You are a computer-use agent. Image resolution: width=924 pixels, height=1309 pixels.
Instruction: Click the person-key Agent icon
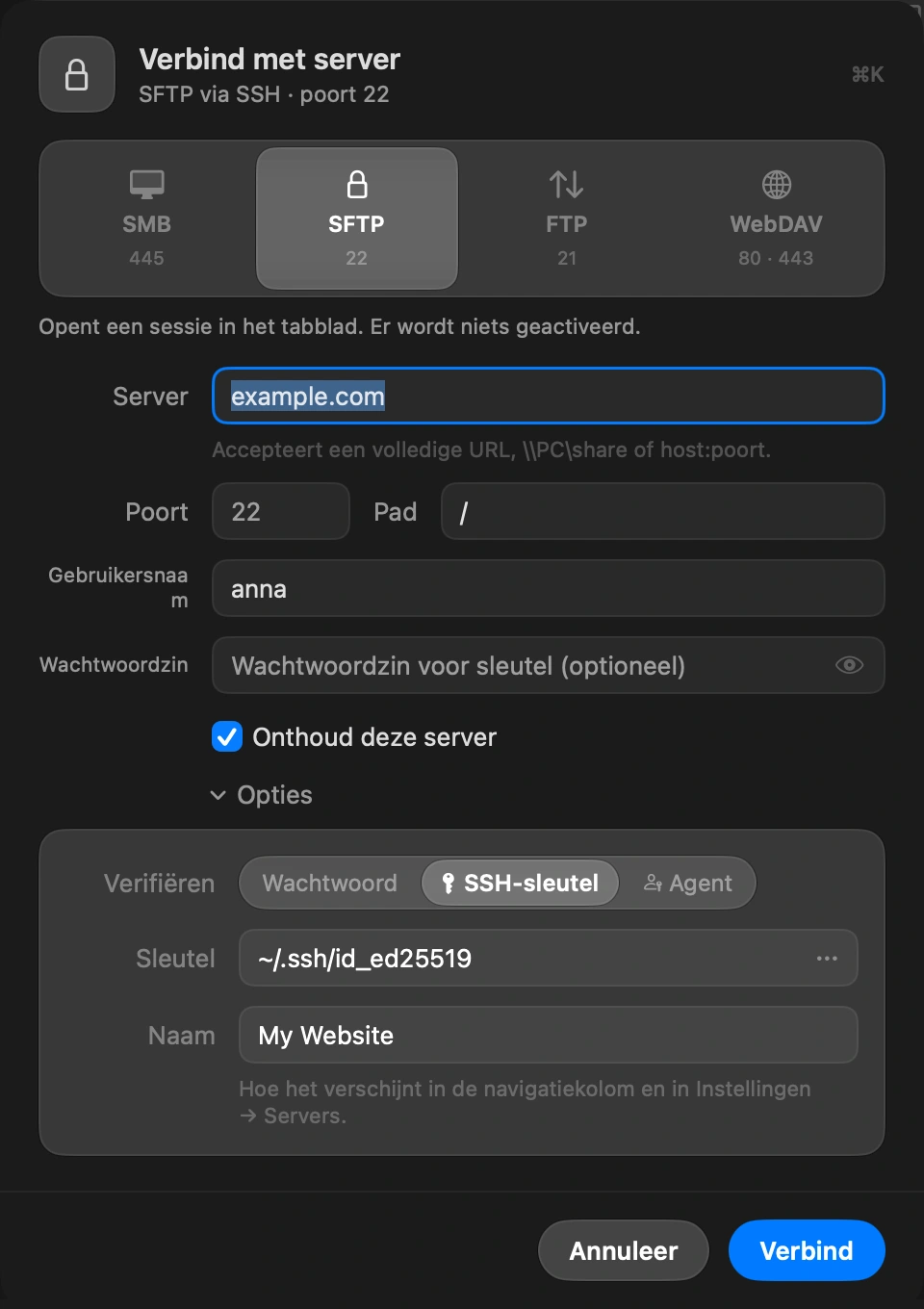[653, 884]
